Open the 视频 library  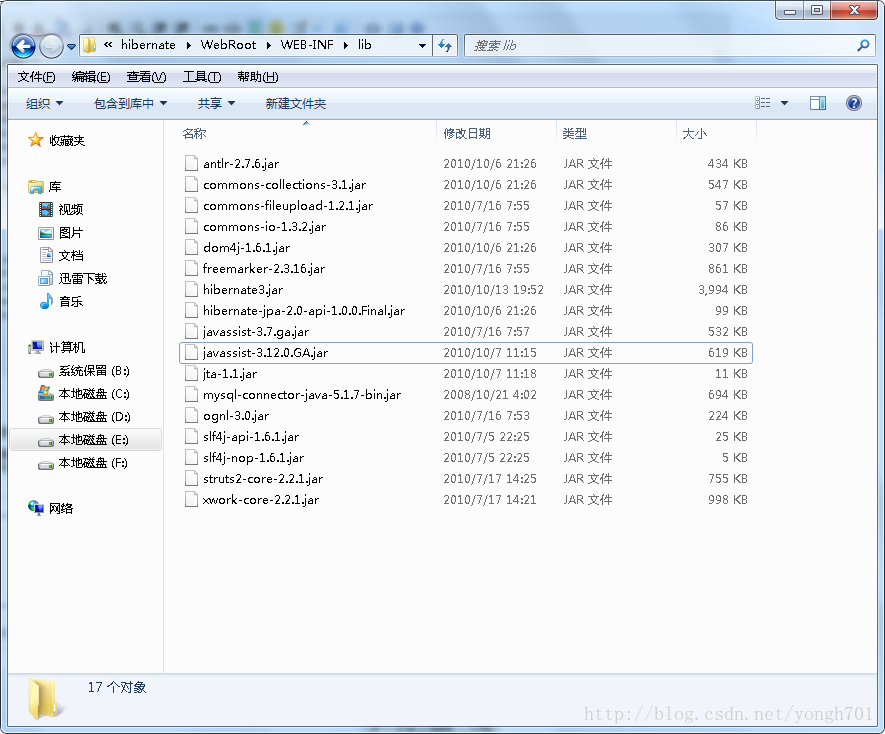click(x=60, y=209)
